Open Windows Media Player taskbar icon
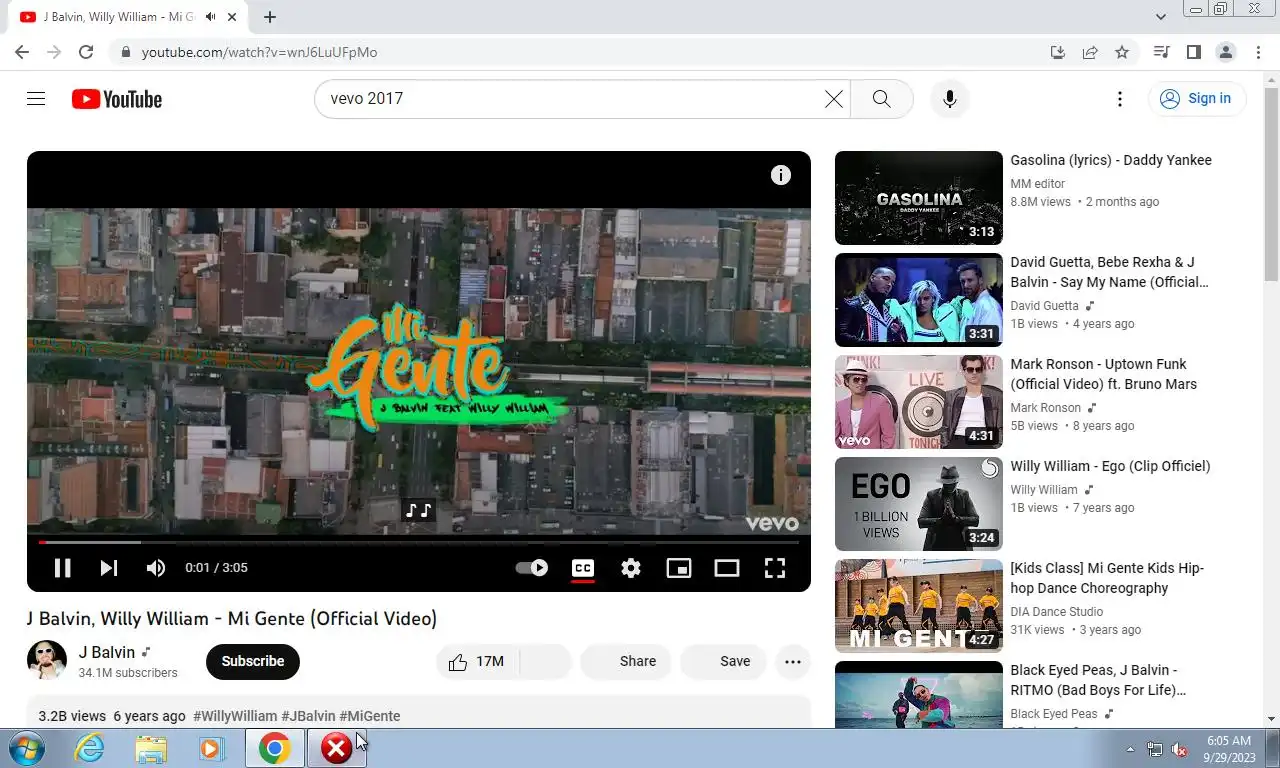Image resolution: width=1280 pixels, height=768 pixels. pos(212,748)
